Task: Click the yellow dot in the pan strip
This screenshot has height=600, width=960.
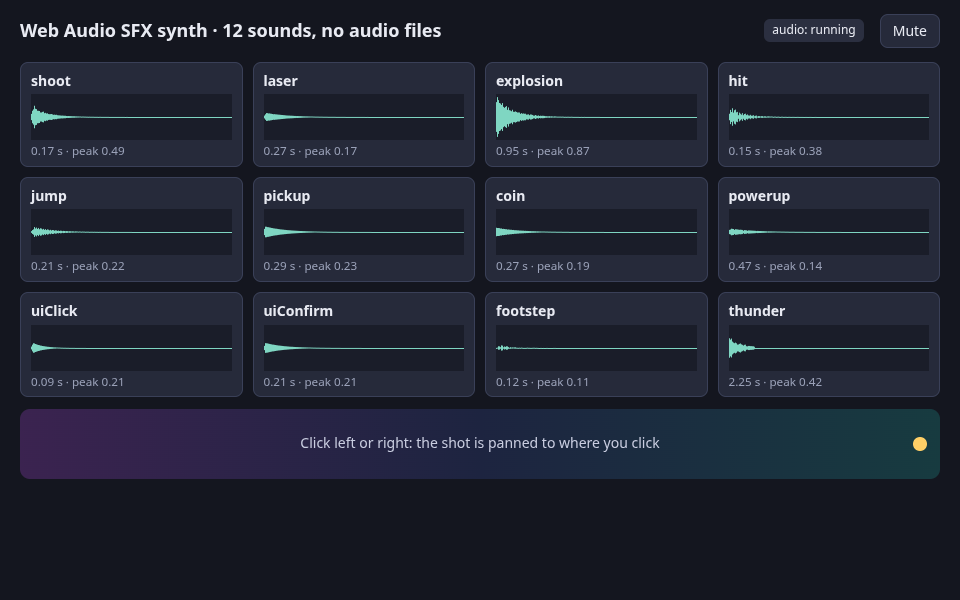Action: click(x=920, y=444)
